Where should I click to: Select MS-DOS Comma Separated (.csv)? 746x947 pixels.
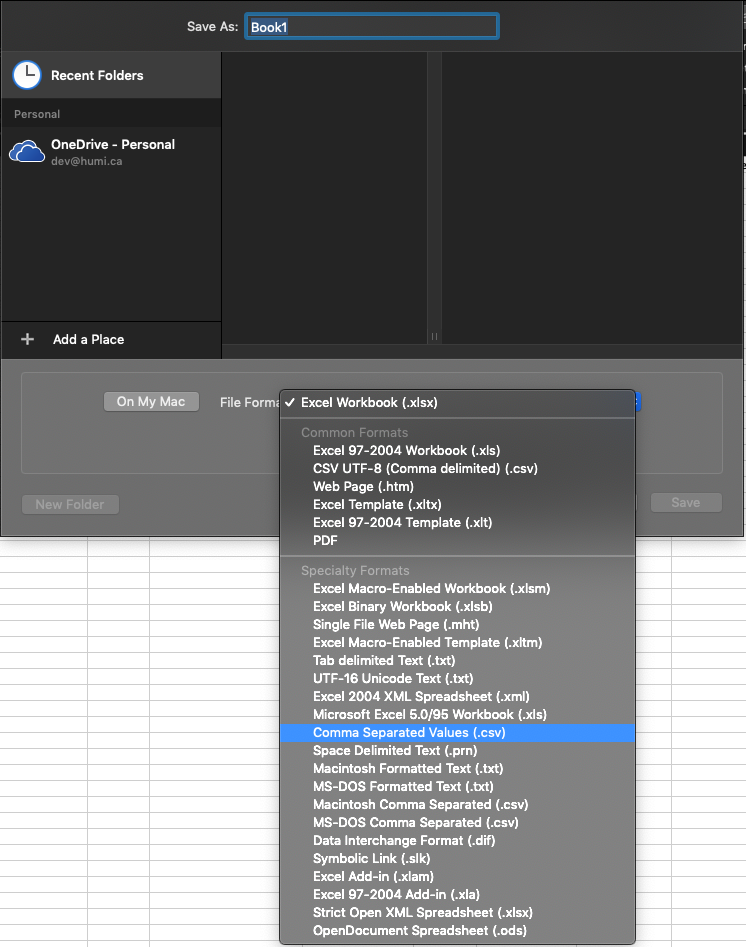(x=457, y=823)
